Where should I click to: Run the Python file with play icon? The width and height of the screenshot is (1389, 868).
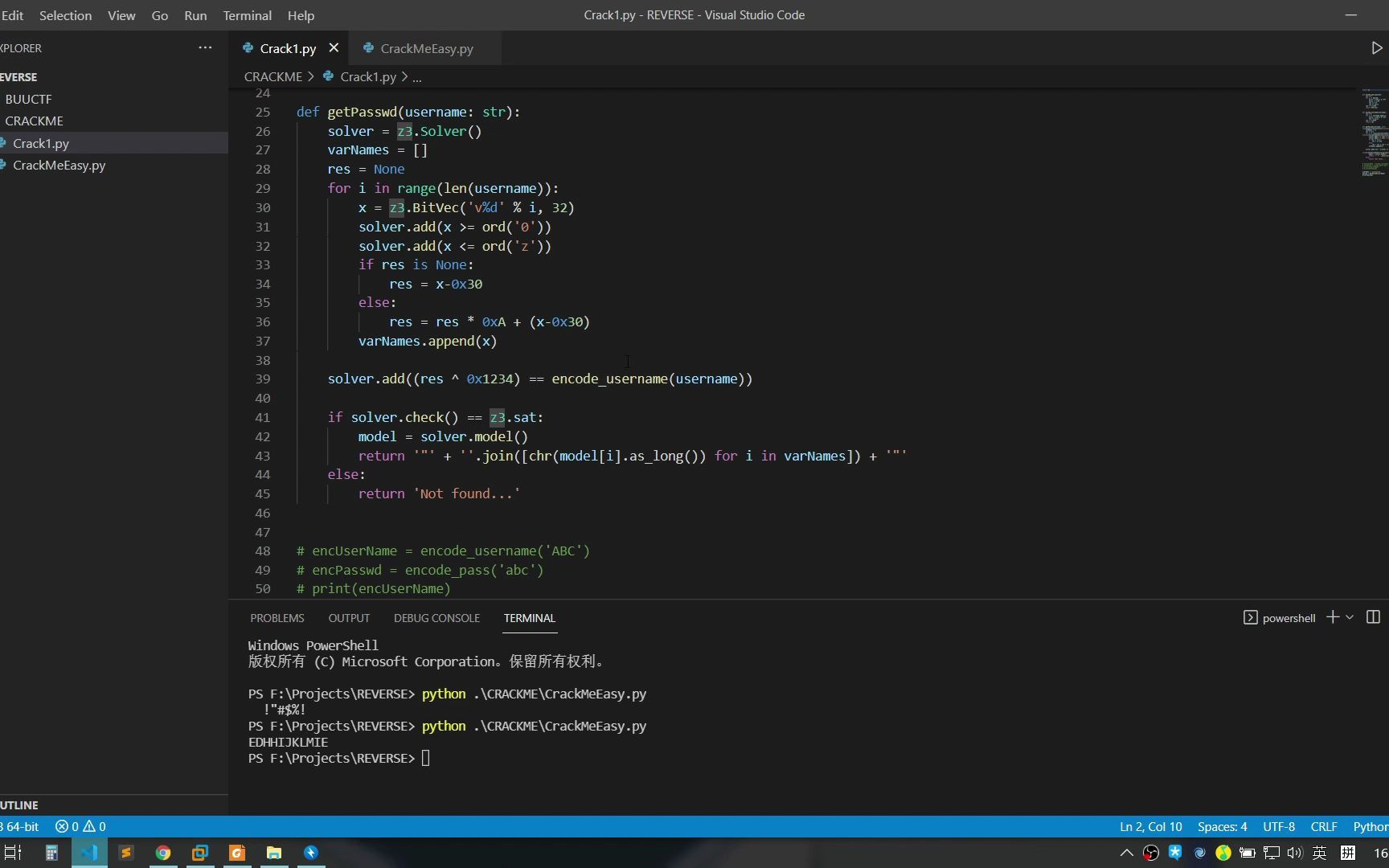coord(1376,48)
